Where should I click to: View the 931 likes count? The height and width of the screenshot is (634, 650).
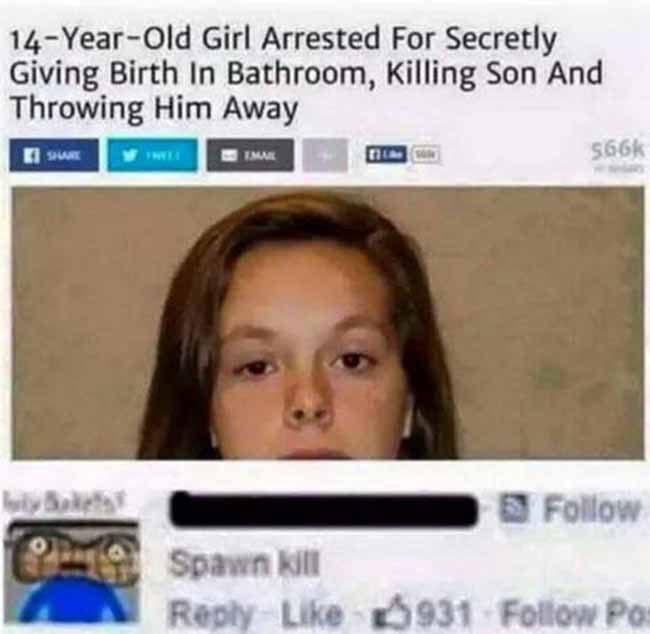[x=444, y=613]
